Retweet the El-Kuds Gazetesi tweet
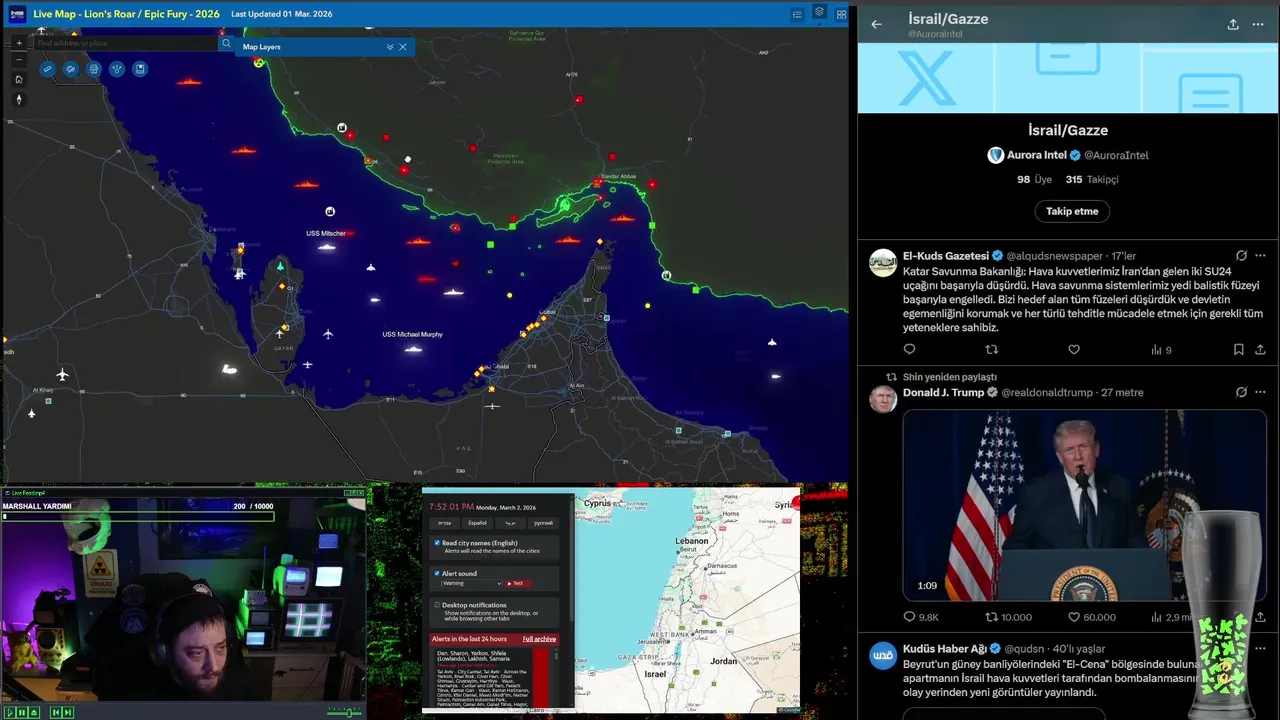1280x720 pixels. pyautogui.click(x=992, y=350)
